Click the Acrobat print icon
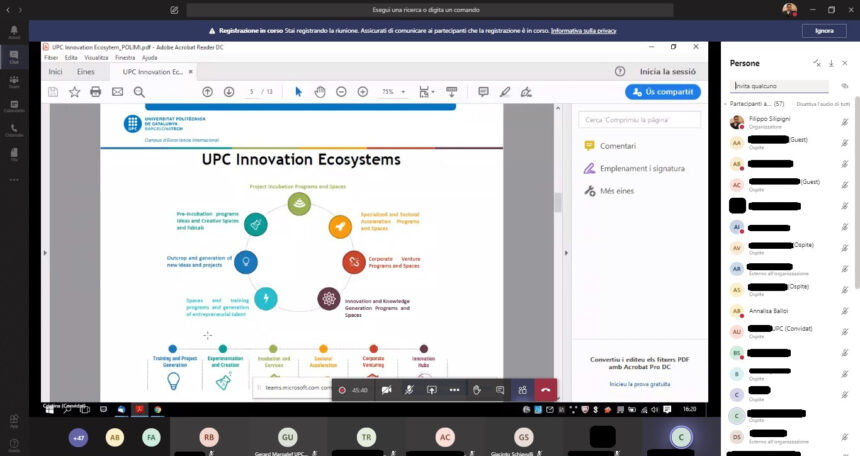This screenshot has width=860, height=456. coord(95,92)
